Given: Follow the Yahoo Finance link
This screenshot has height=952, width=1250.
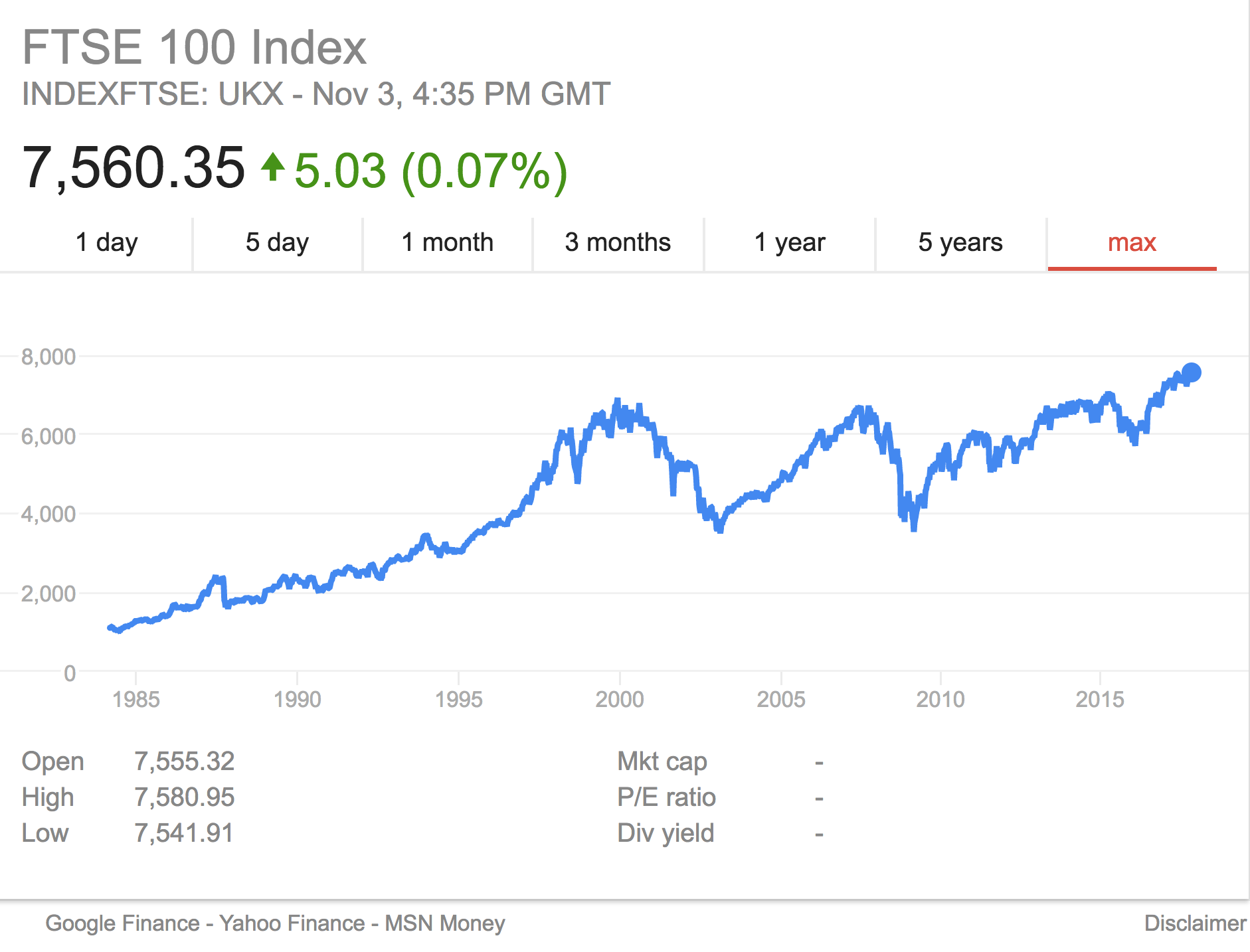Looking at the screenshot, I should tap(292, 923).
